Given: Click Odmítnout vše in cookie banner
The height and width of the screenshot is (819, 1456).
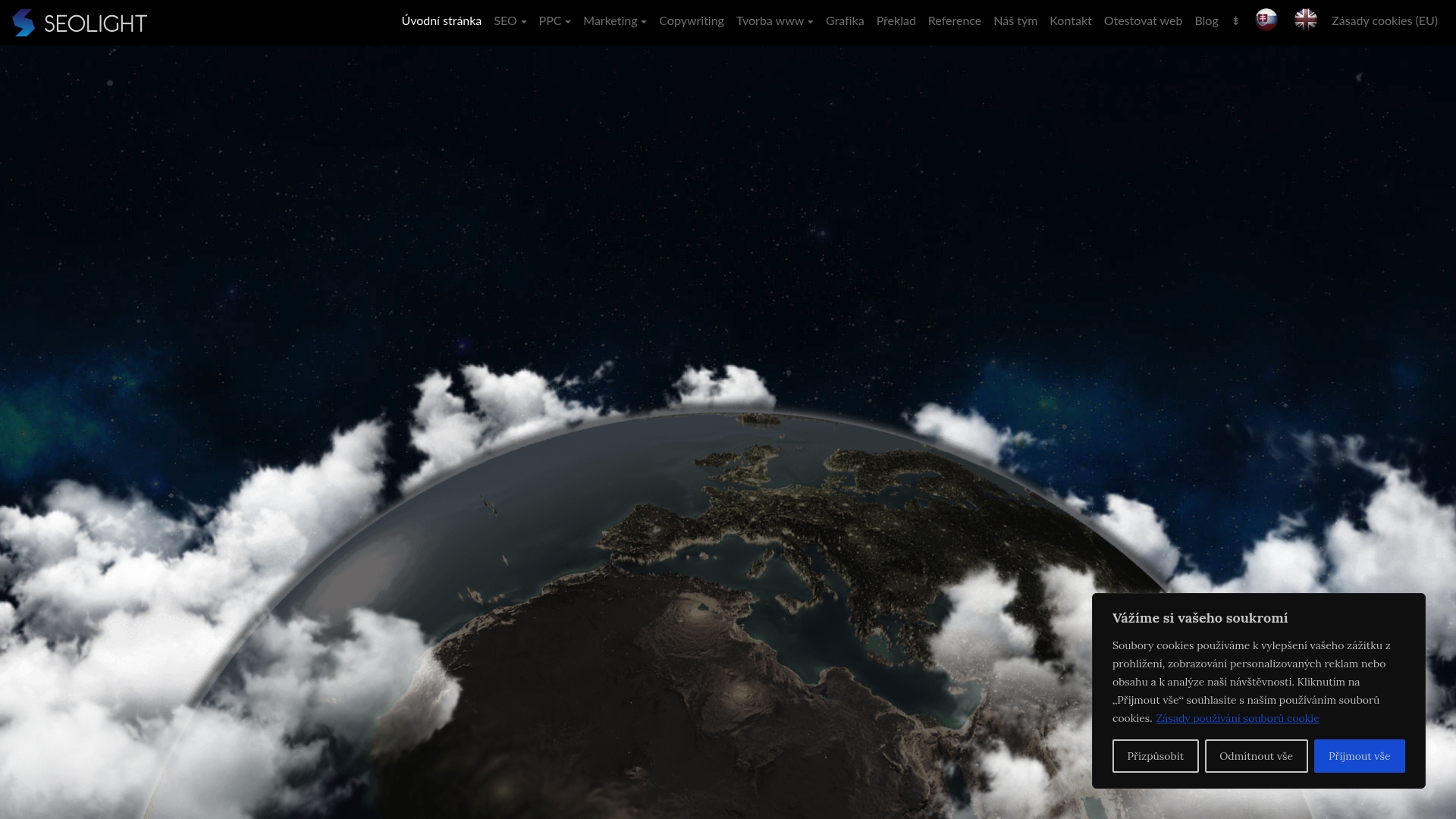Looking at the screenshot, I should click(x=1256, y=756).
